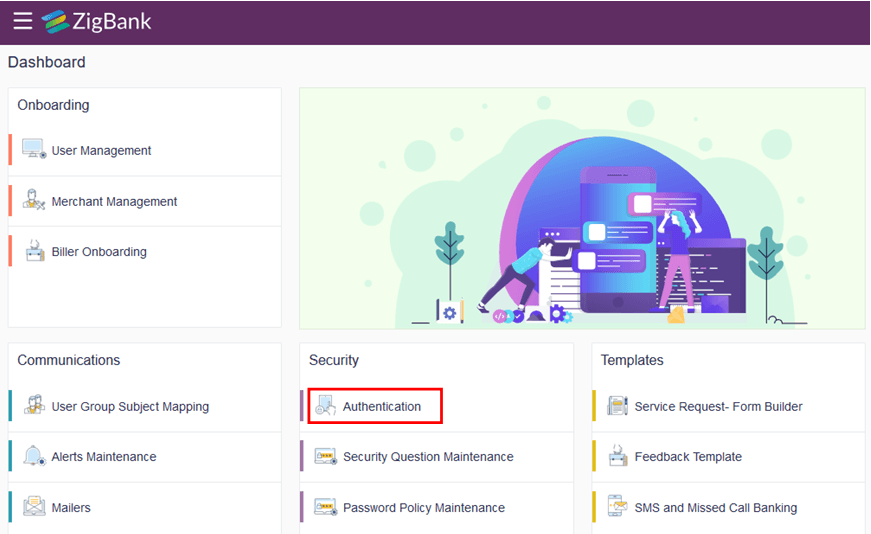871x534 pixels.
Task: Click the Authentication key icon
Action: point(326,405)
